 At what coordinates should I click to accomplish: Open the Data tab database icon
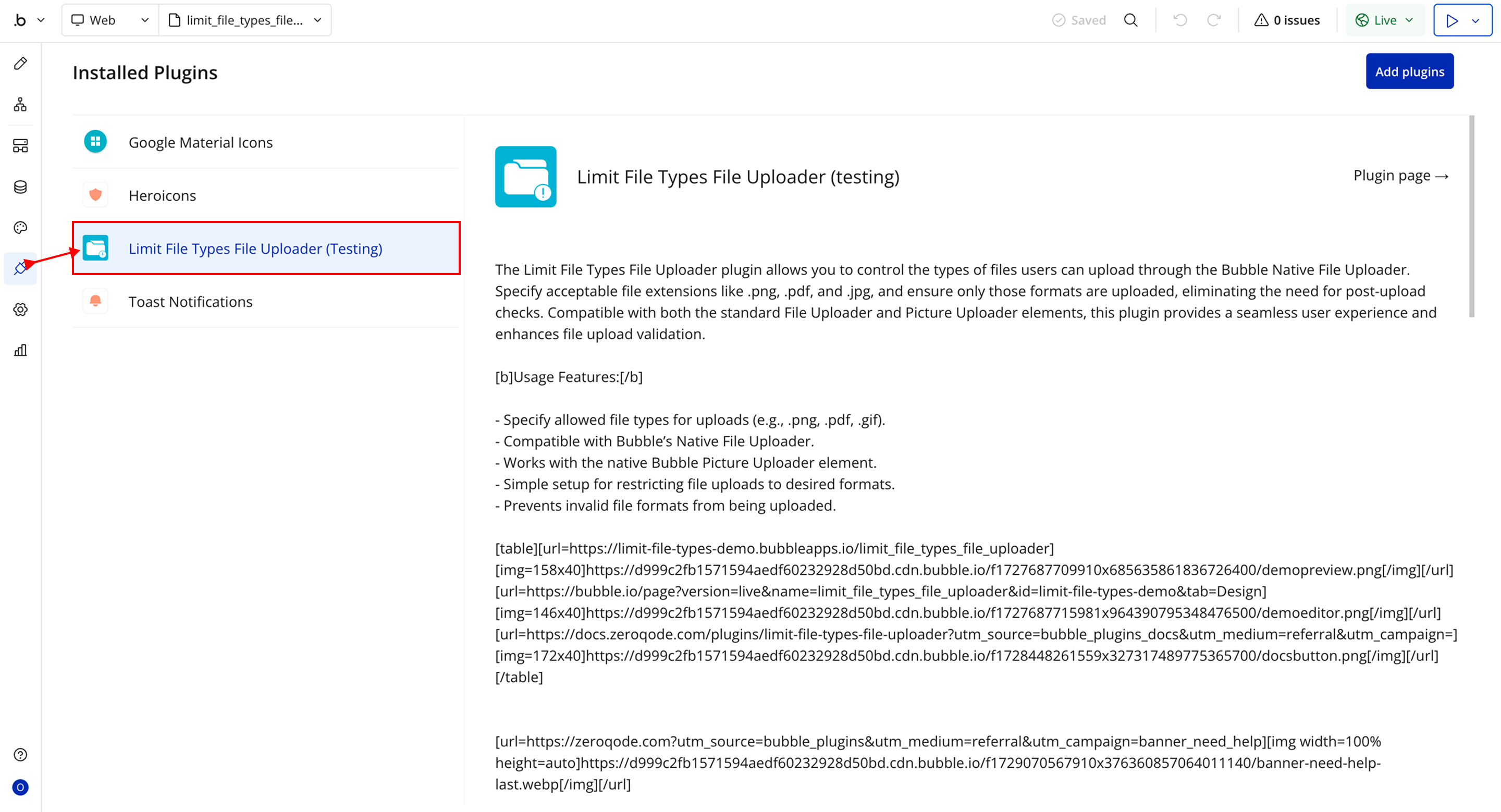(x=20, y=187)
